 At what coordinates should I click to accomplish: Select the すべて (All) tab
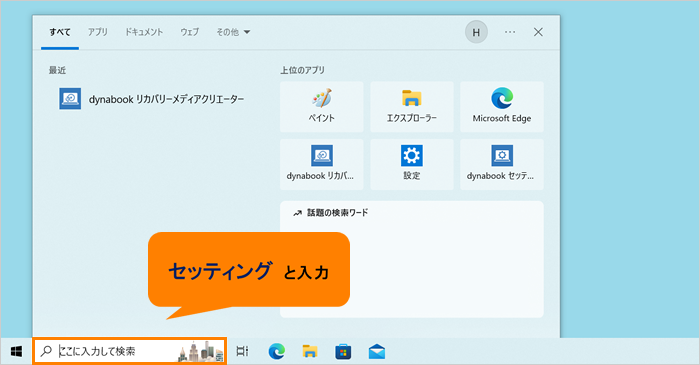click(x=60, y=32)
